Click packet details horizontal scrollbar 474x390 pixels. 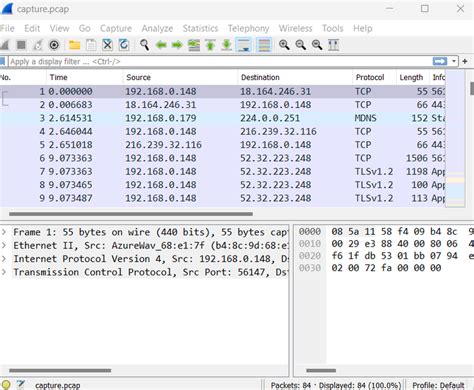point(60,370)
